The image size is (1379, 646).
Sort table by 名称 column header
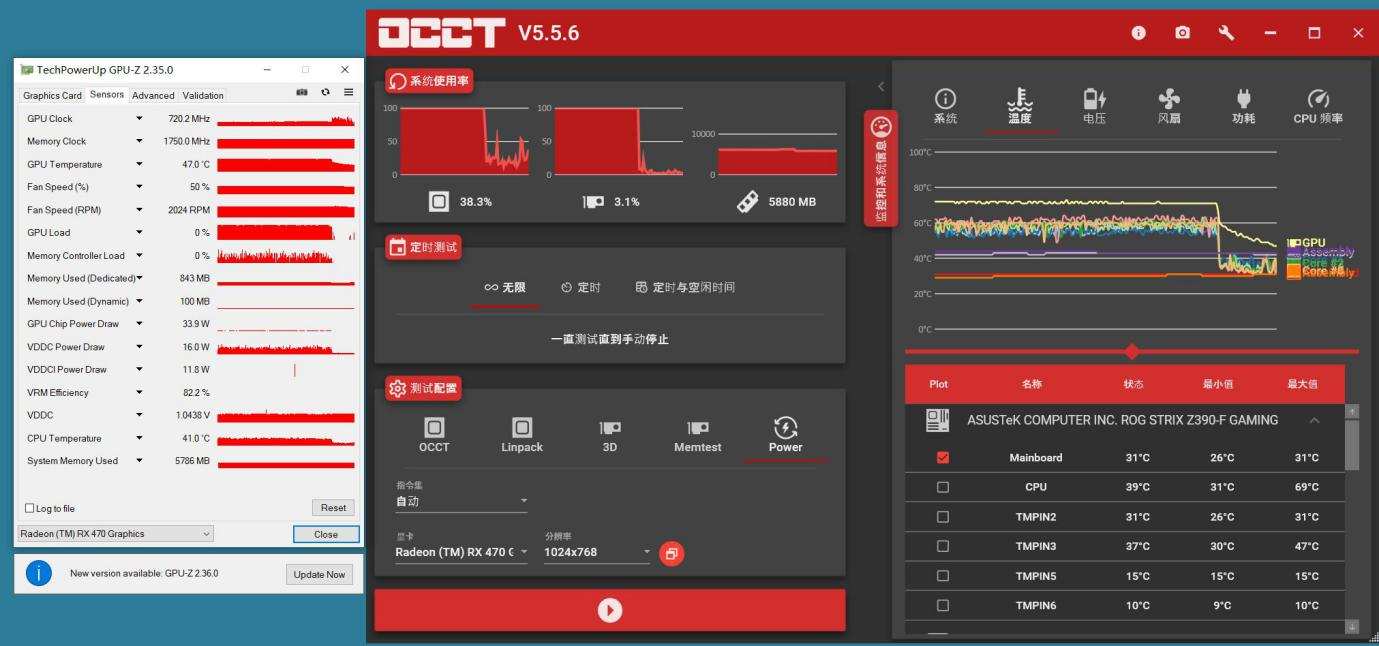pyautogui.click(x=1031, y=384)
